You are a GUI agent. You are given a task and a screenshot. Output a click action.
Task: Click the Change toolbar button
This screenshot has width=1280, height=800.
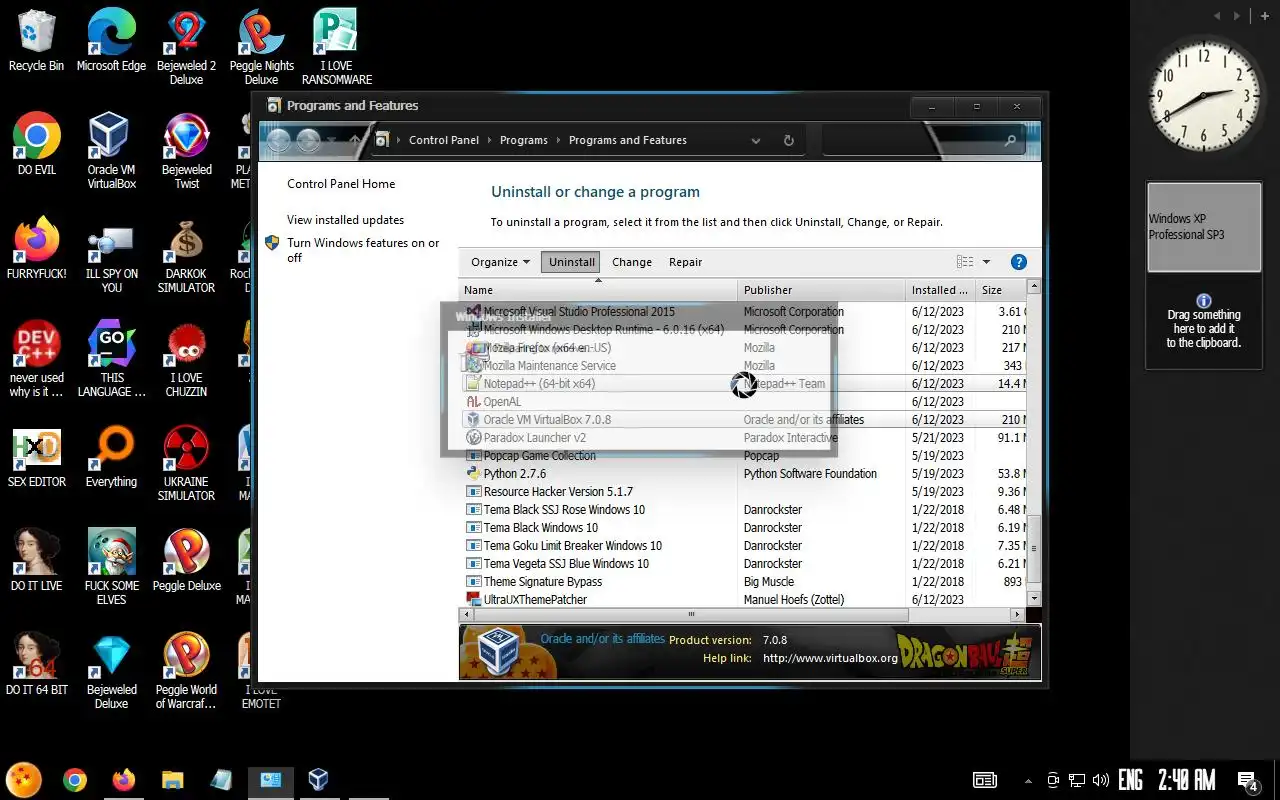click(x=632, y=262)
